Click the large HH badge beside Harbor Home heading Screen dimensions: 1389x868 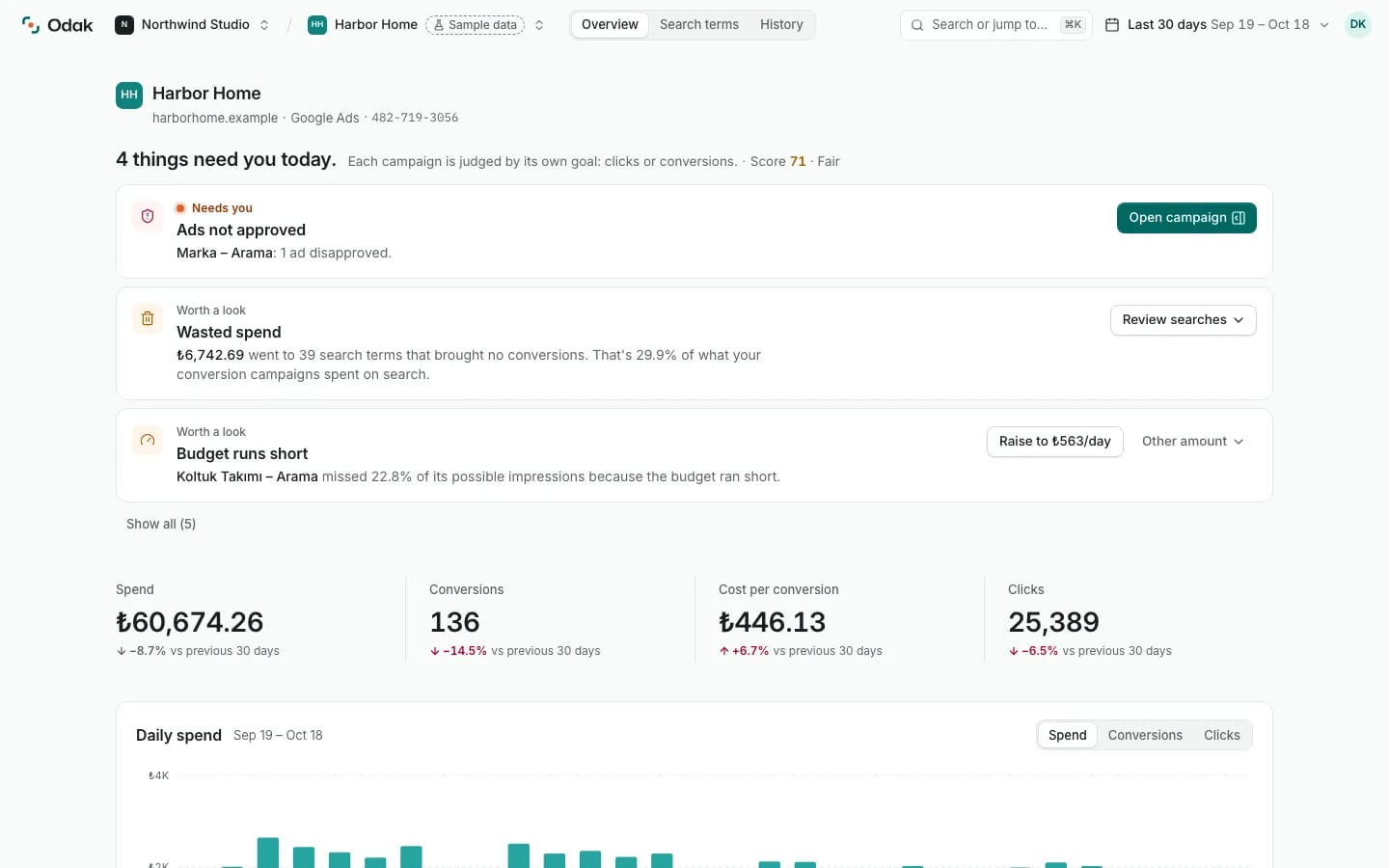coord(129,95)
